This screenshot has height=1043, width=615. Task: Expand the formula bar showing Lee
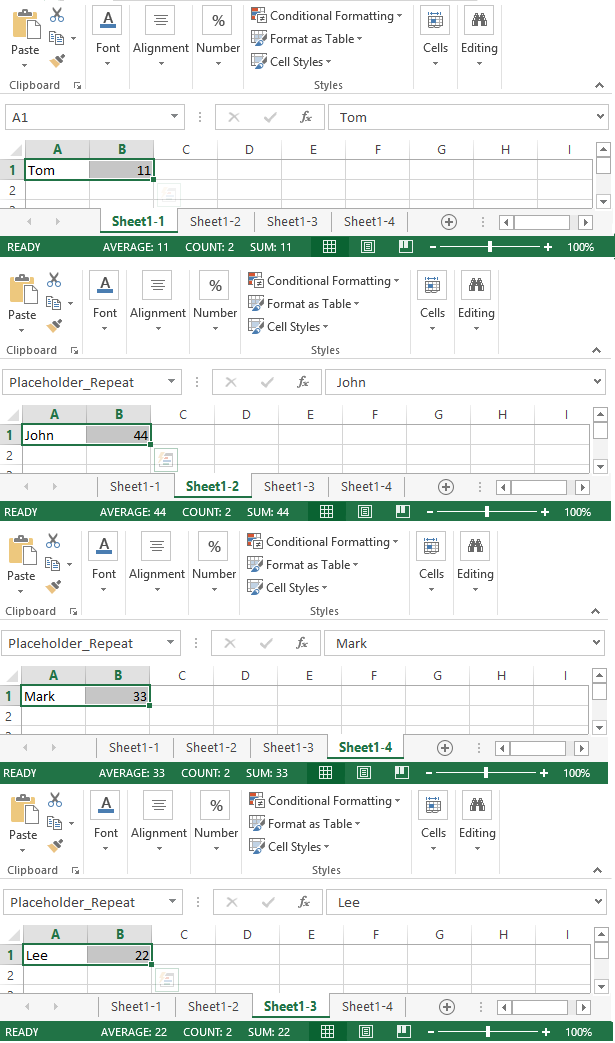click(x=598, y=902)
